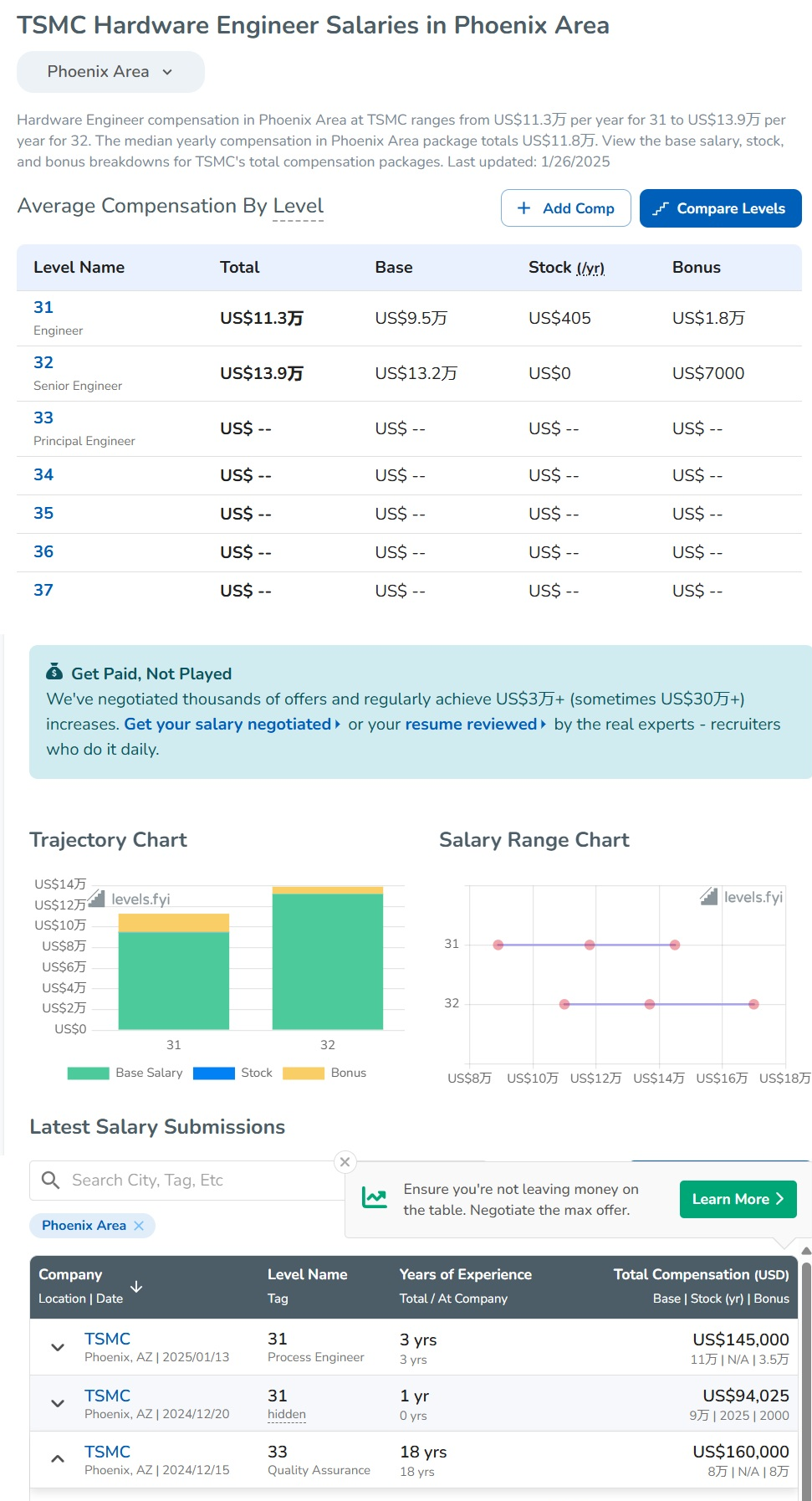Screen dimensions: 812x1501
Task: Click Learn More in negotiation banner
Action: point(738,1199)
